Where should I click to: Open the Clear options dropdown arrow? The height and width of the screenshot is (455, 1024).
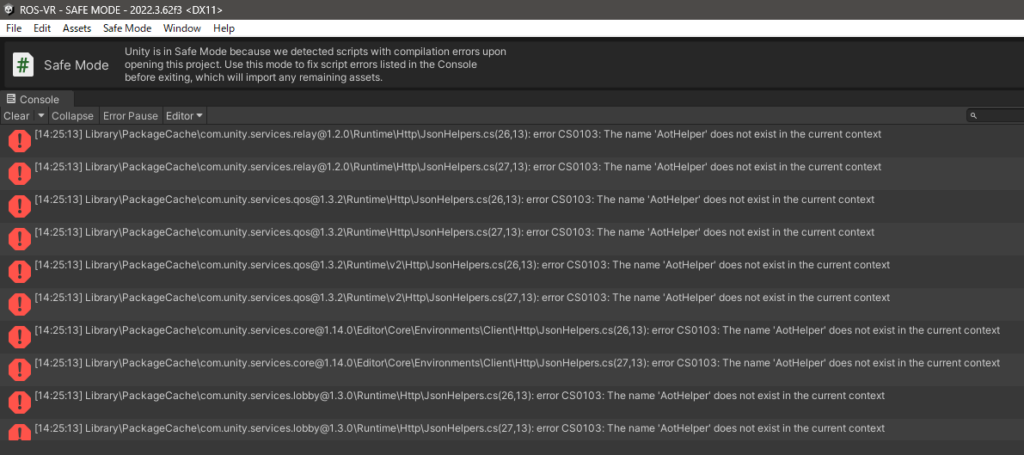pos(41,116)
